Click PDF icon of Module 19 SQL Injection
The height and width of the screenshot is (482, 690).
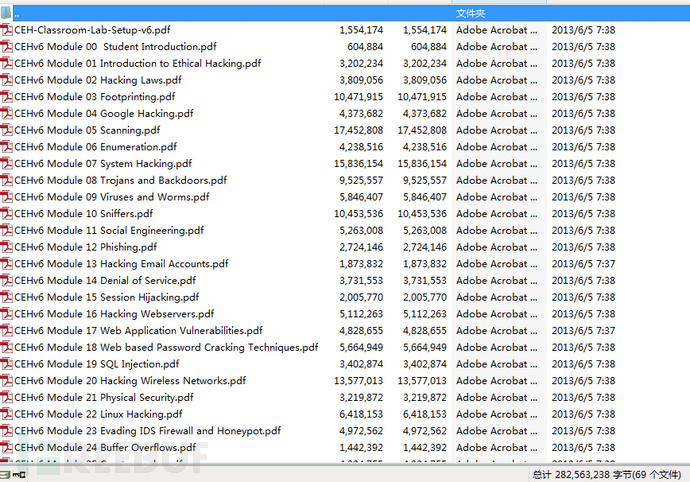(6, 364)
